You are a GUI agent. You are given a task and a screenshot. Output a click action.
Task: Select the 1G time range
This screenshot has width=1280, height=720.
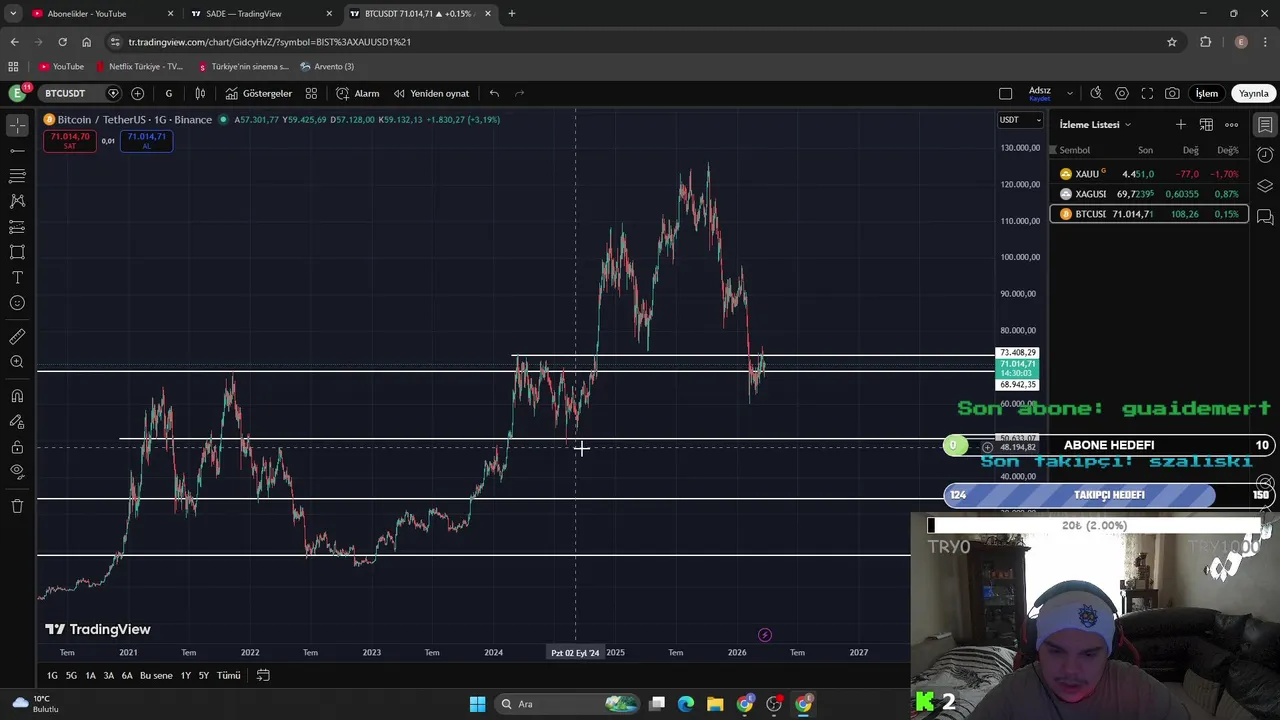[52, 676]
